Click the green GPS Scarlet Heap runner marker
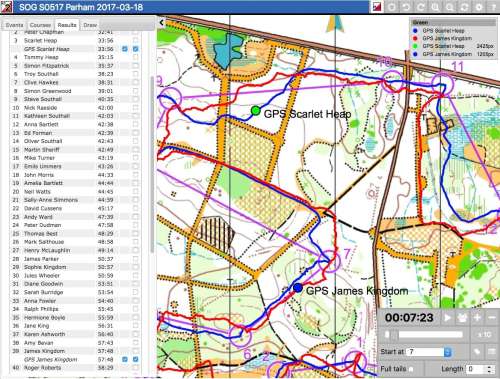The height and width of the screenshot is (379, 500). [256, 110]
